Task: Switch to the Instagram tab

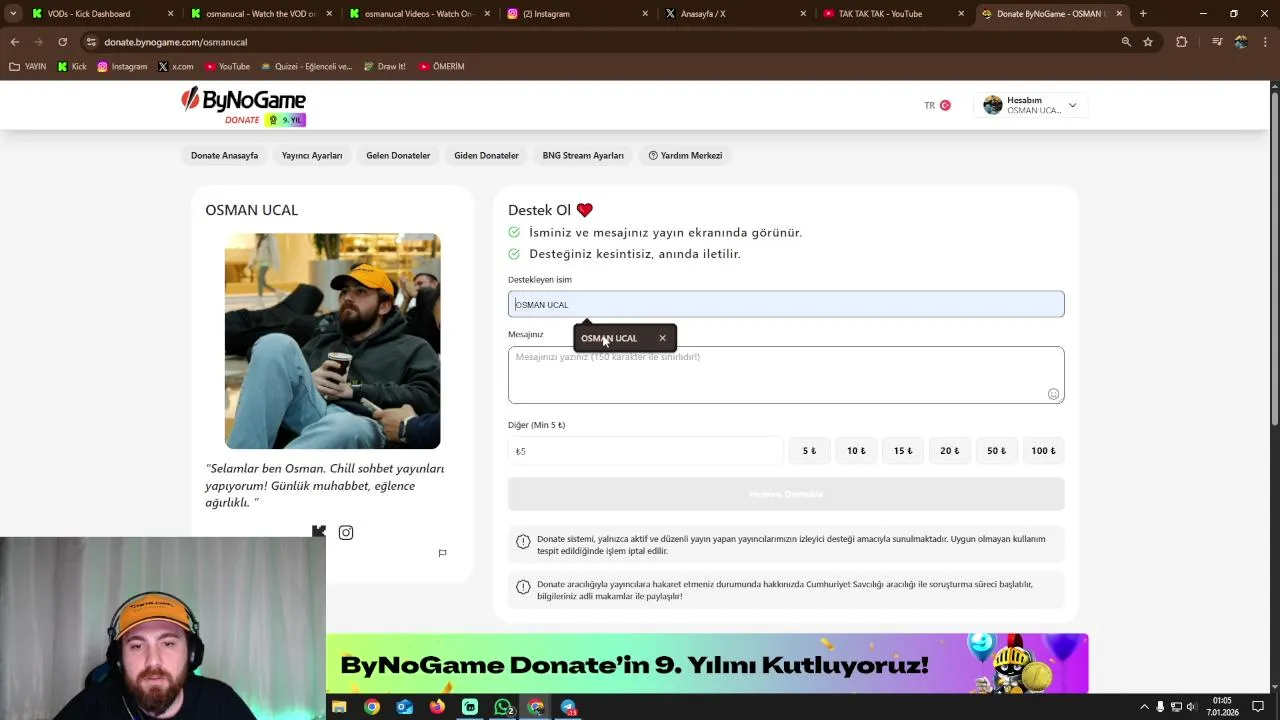Action: [578, 14]
